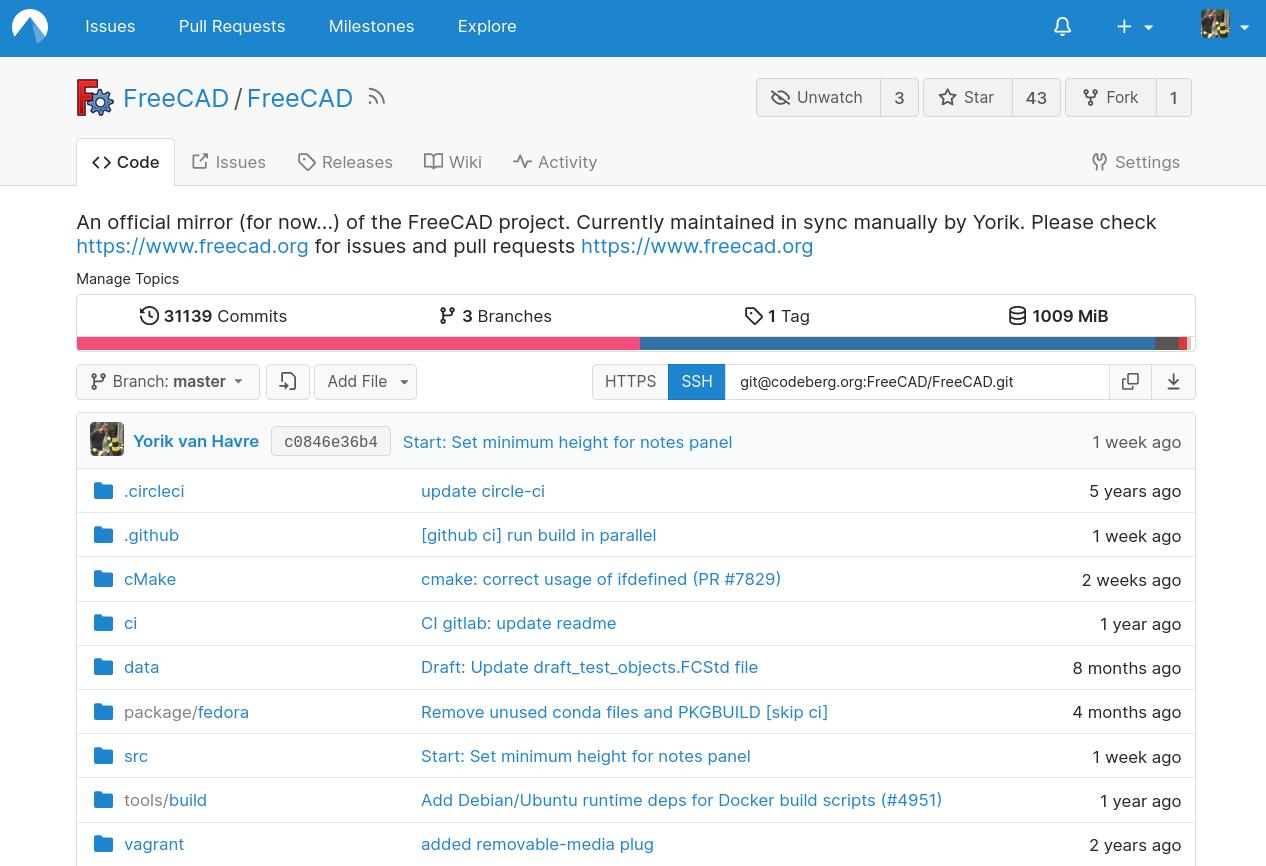Star the FreeCAD repository
Screen dimensions: 1266x866
coord(968,98)
